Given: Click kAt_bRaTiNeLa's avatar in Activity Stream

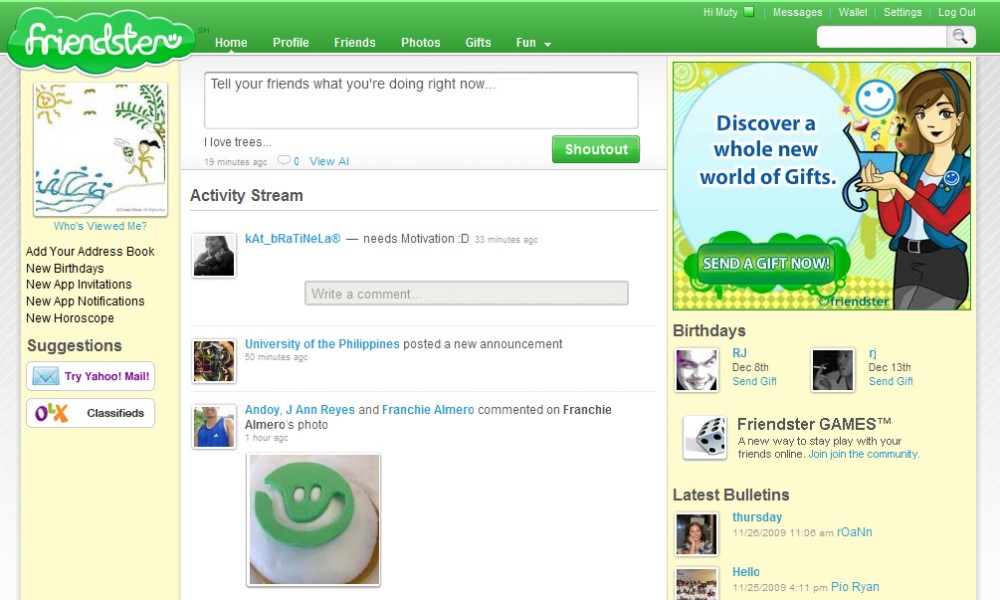Looking at the screenshot, I should coord(214,256).
